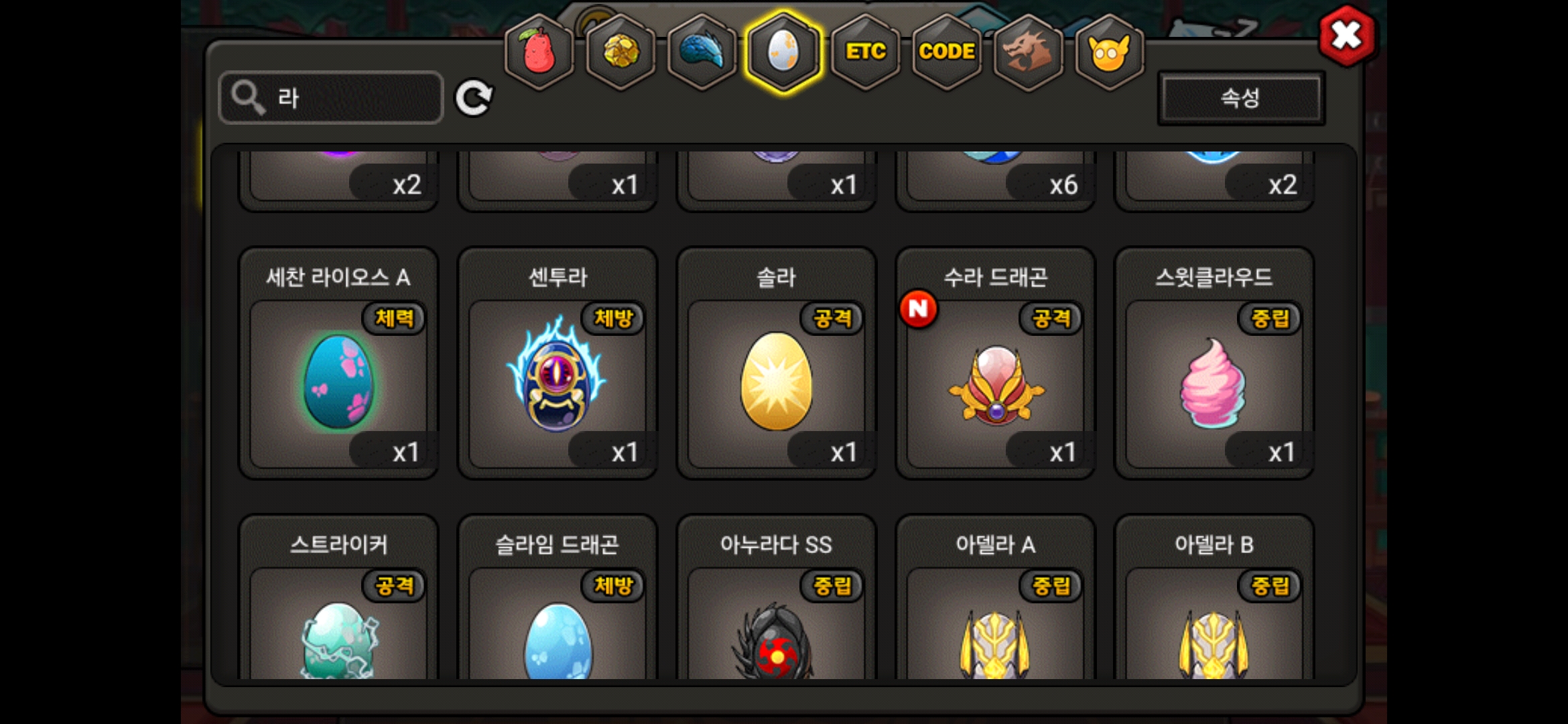Close the egg inventory with red X

click(1347, 36)
